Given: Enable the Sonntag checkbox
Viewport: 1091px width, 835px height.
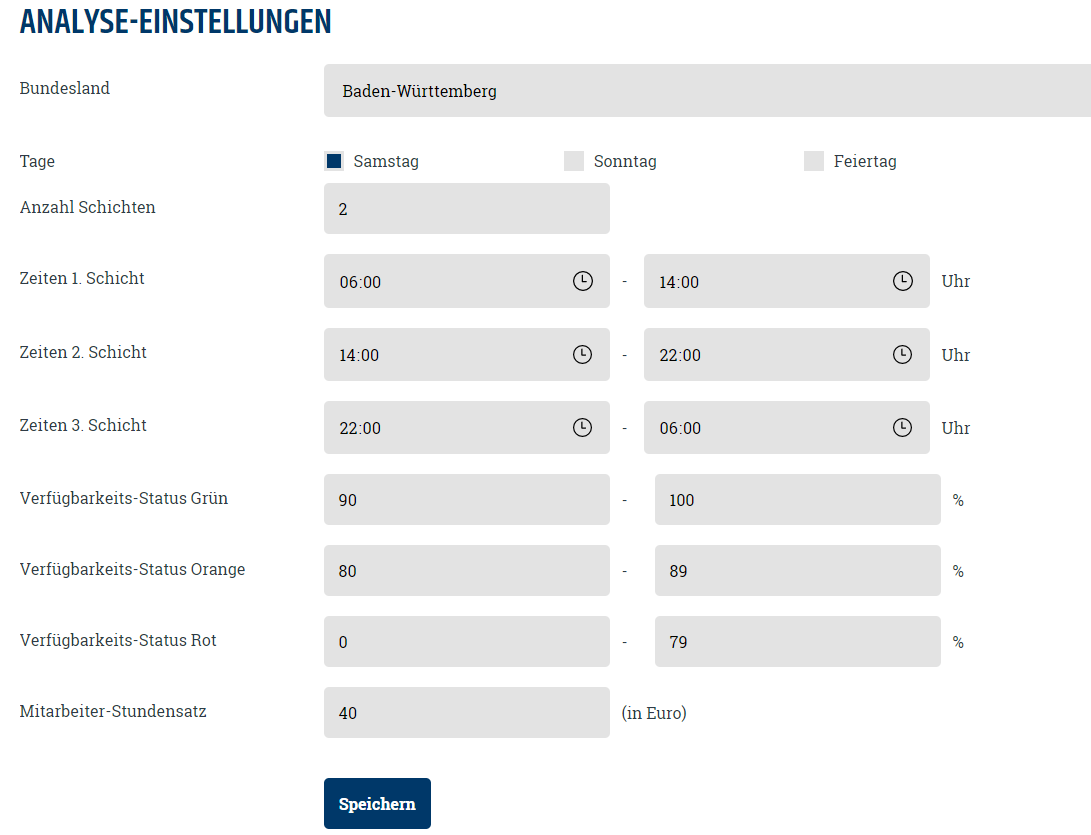Looking at the screenshot, I should [x=574, y=161].
